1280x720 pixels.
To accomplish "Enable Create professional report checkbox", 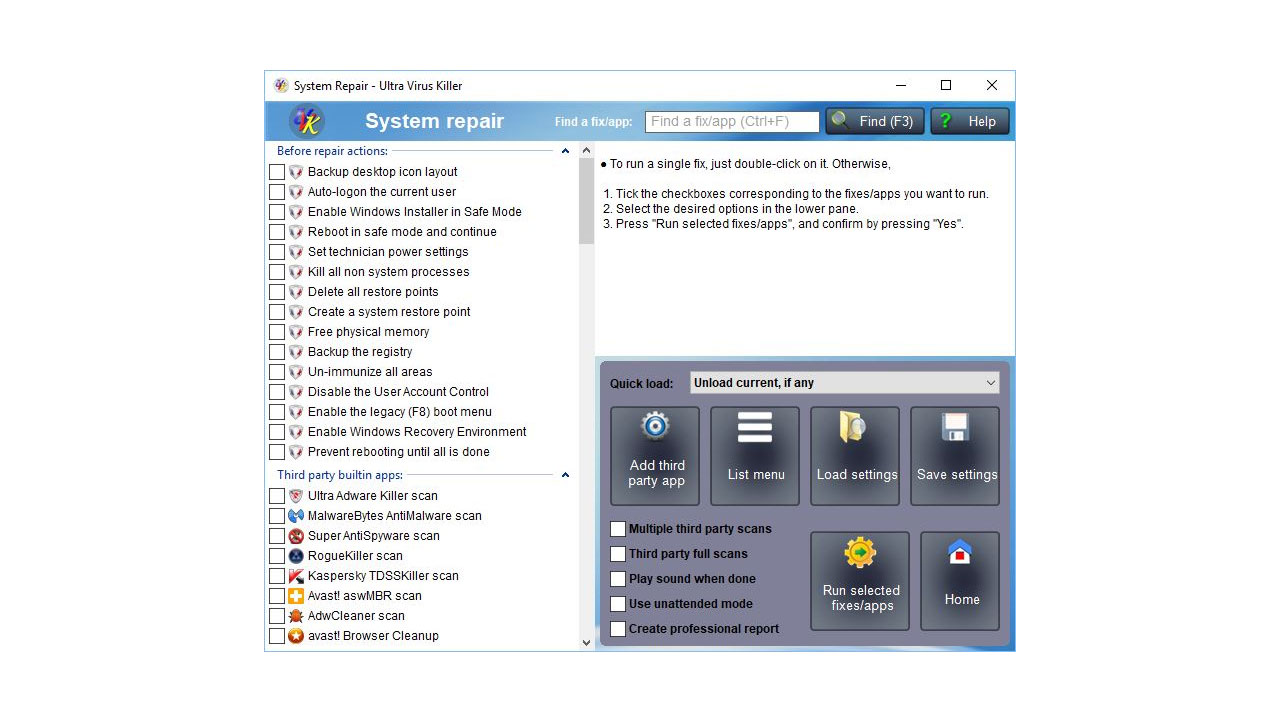I will [x=618, y=629].
